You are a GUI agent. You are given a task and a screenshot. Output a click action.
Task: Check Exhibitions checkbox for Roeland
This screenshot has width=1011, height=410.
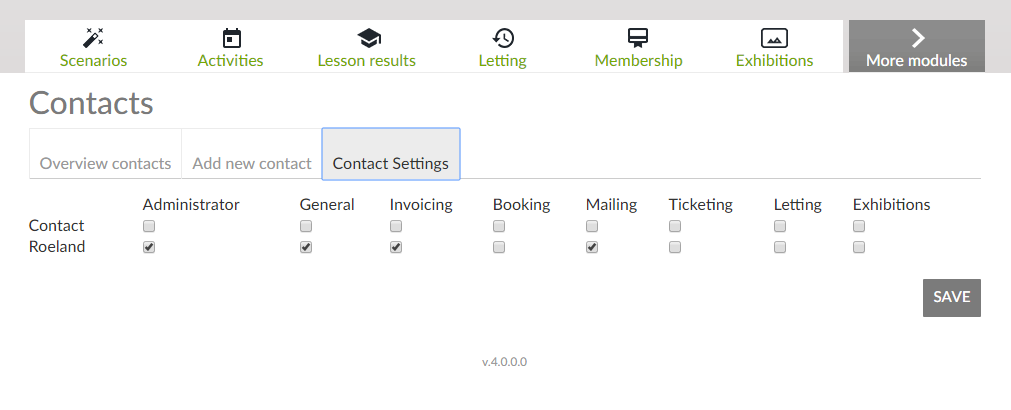click(x=859, y=247)
